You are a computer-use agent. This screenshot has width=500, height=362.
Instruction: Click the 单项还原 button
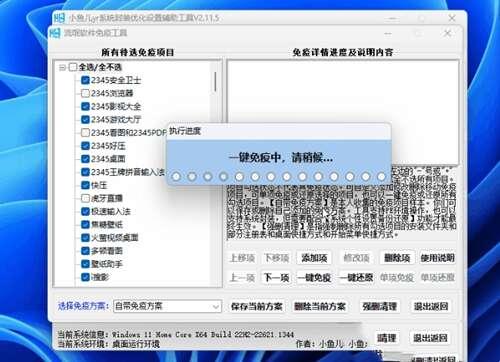click(x=437, y=278)
